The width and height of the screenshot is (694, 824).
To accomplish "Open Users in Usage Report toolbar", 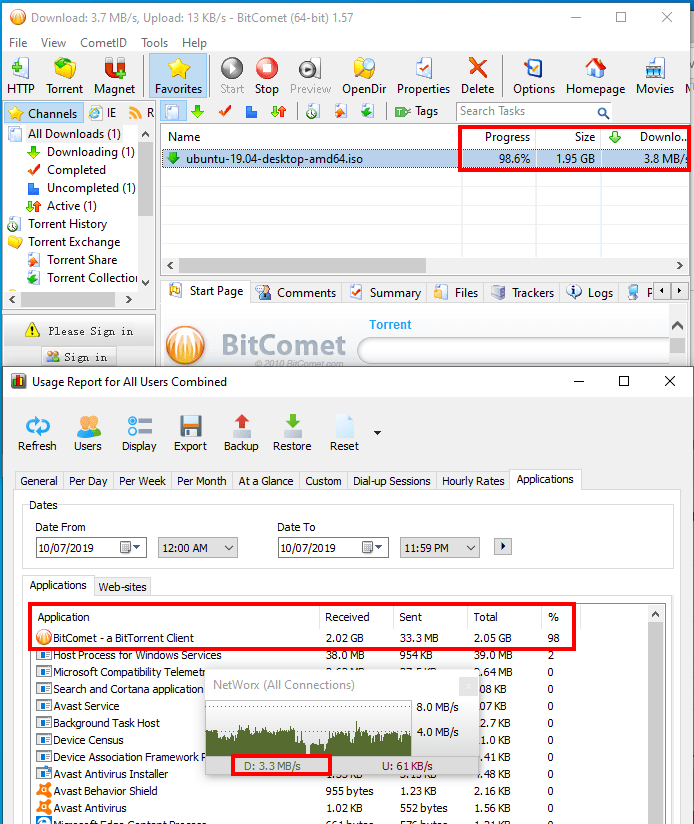I will [x=88, y=433].
